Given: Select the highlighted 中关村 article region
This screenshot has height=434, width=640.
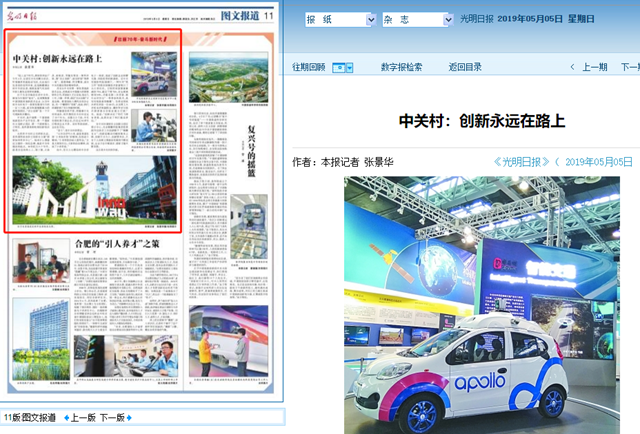Looking at the screenshot, I should pyautogui.click(x=93, y=130).
